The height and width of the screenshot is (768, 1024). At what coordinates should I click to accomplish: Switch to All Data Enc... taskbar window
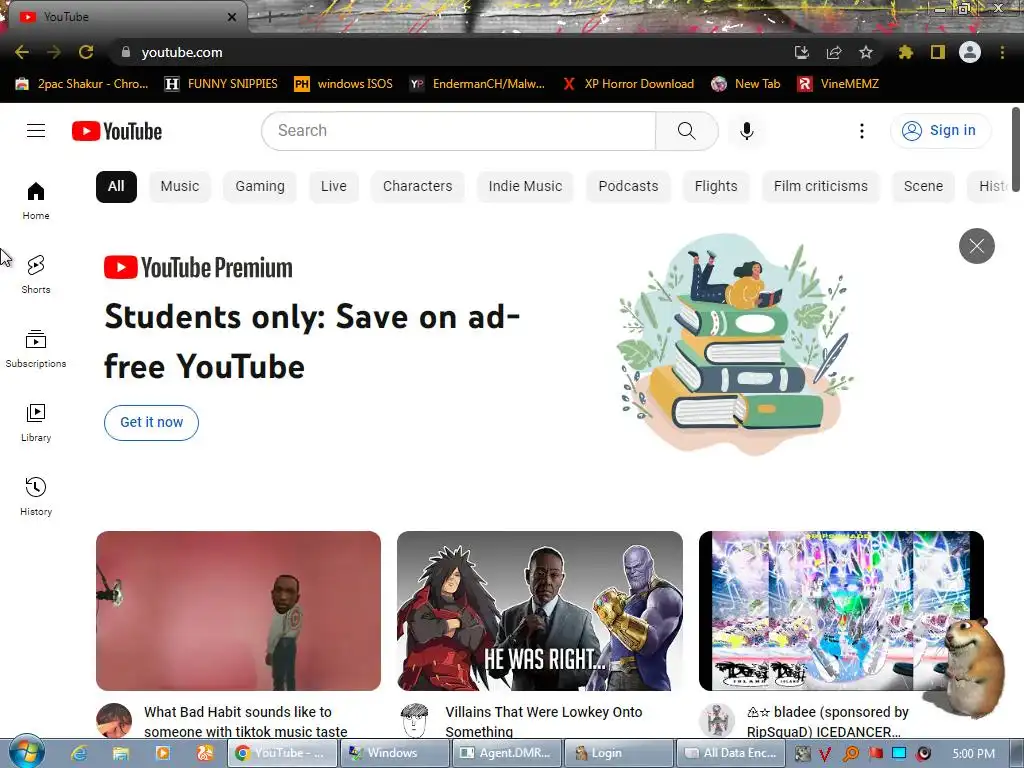coord(729,753)
